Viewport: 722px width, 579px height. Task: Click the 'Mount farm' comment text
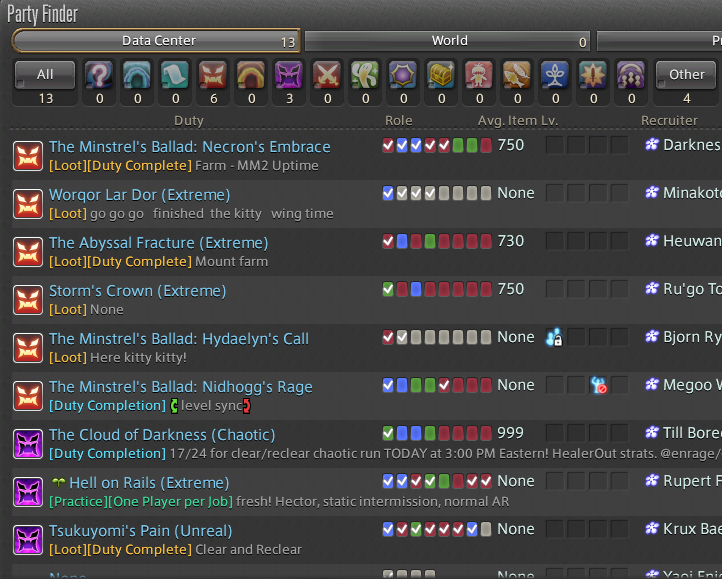231,262
